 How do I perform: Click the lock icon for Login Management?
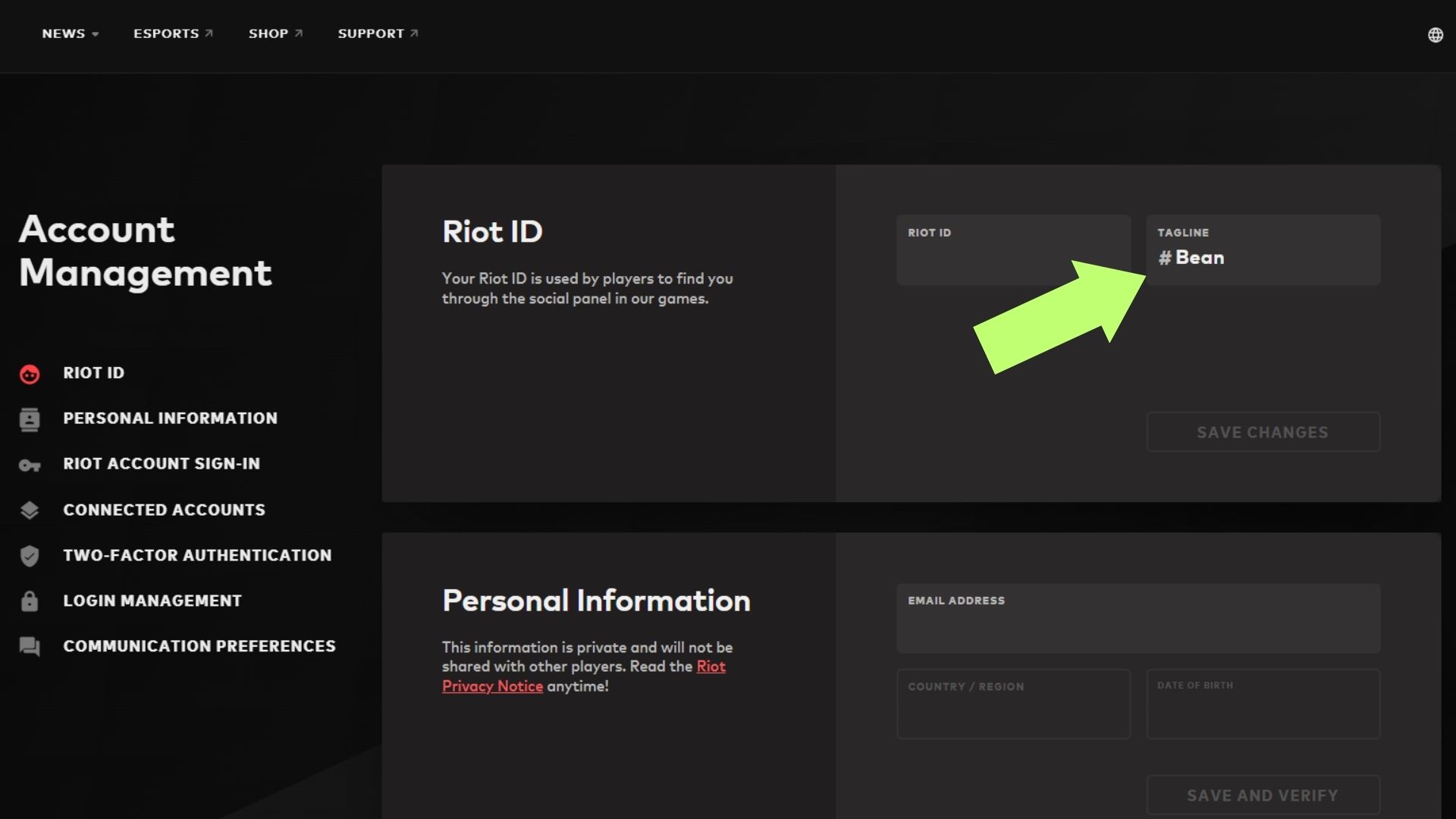30,601
